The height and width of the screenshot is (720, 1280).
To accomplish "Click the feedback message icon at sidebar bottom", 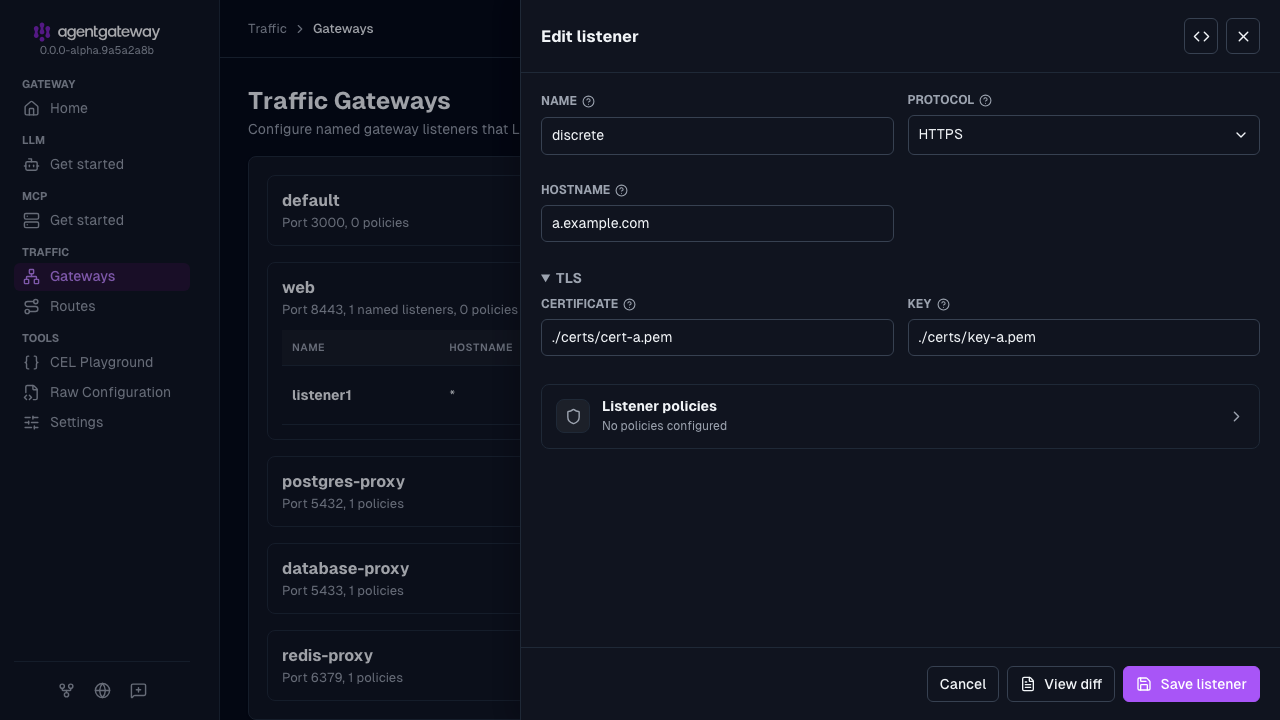I will [x=138, y=690].
